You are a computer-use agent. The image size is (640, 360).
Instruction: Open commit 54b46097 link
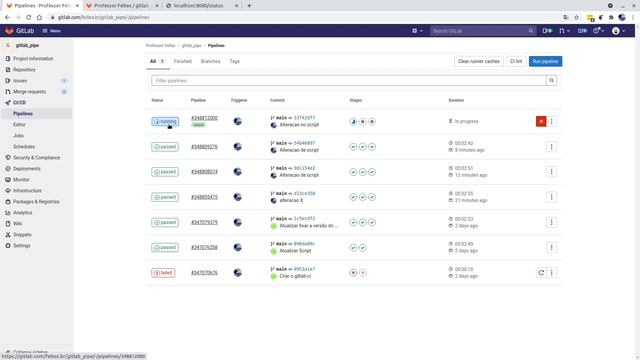(304, 143)
